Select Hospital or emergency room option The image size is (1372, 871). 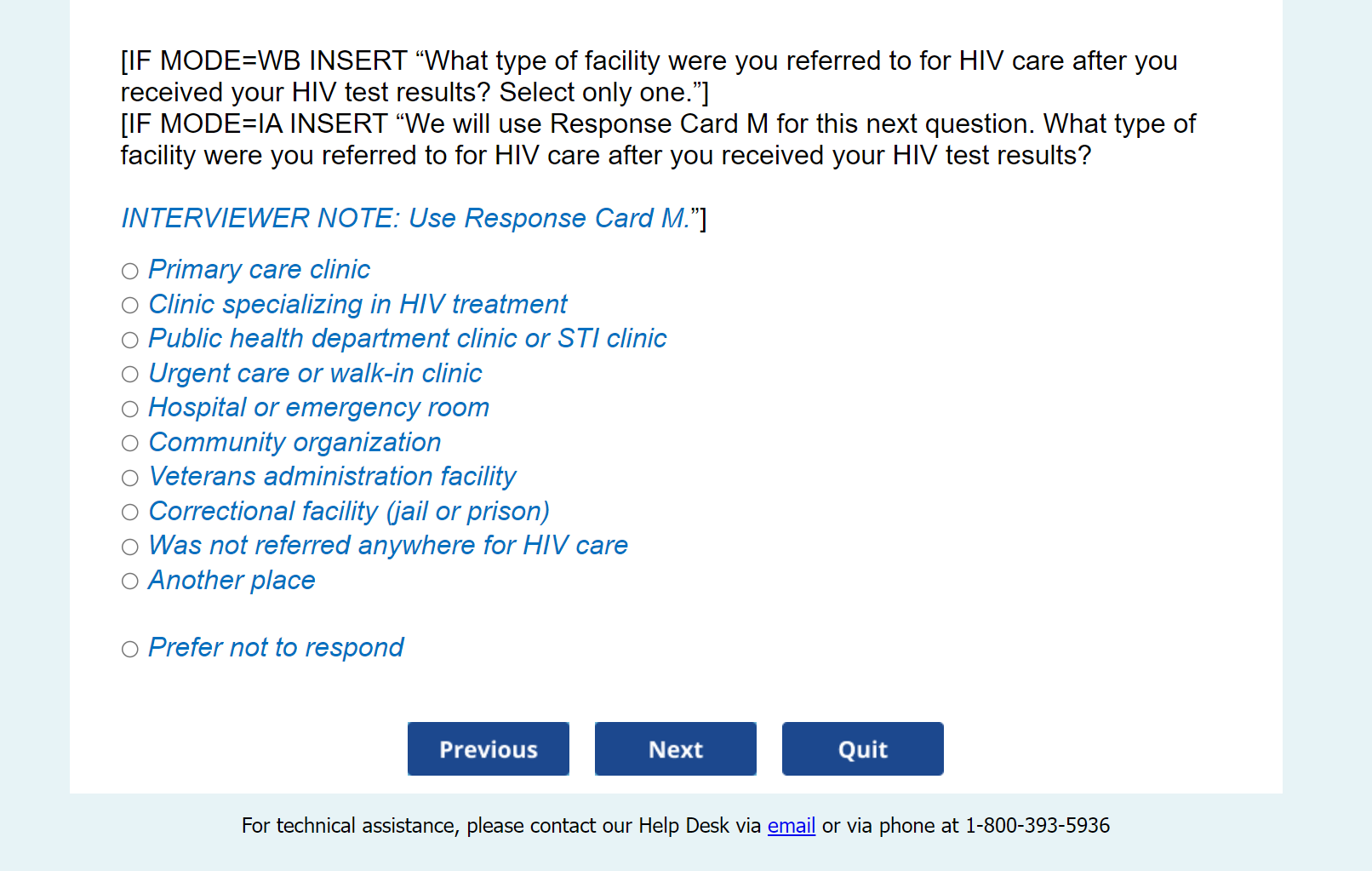click(x=130, y=410)
